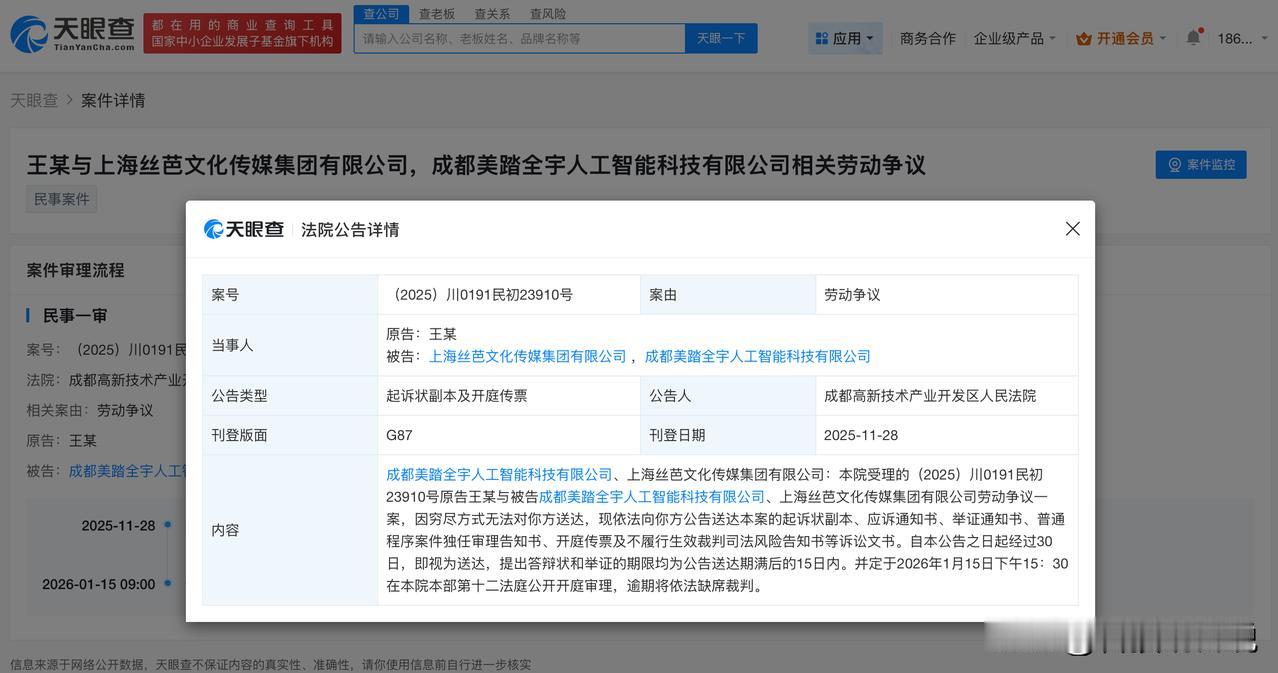Go to 天眼查 breadcrumb link
The width and height of the screenshot is (1278, 673).
[34, 100]
